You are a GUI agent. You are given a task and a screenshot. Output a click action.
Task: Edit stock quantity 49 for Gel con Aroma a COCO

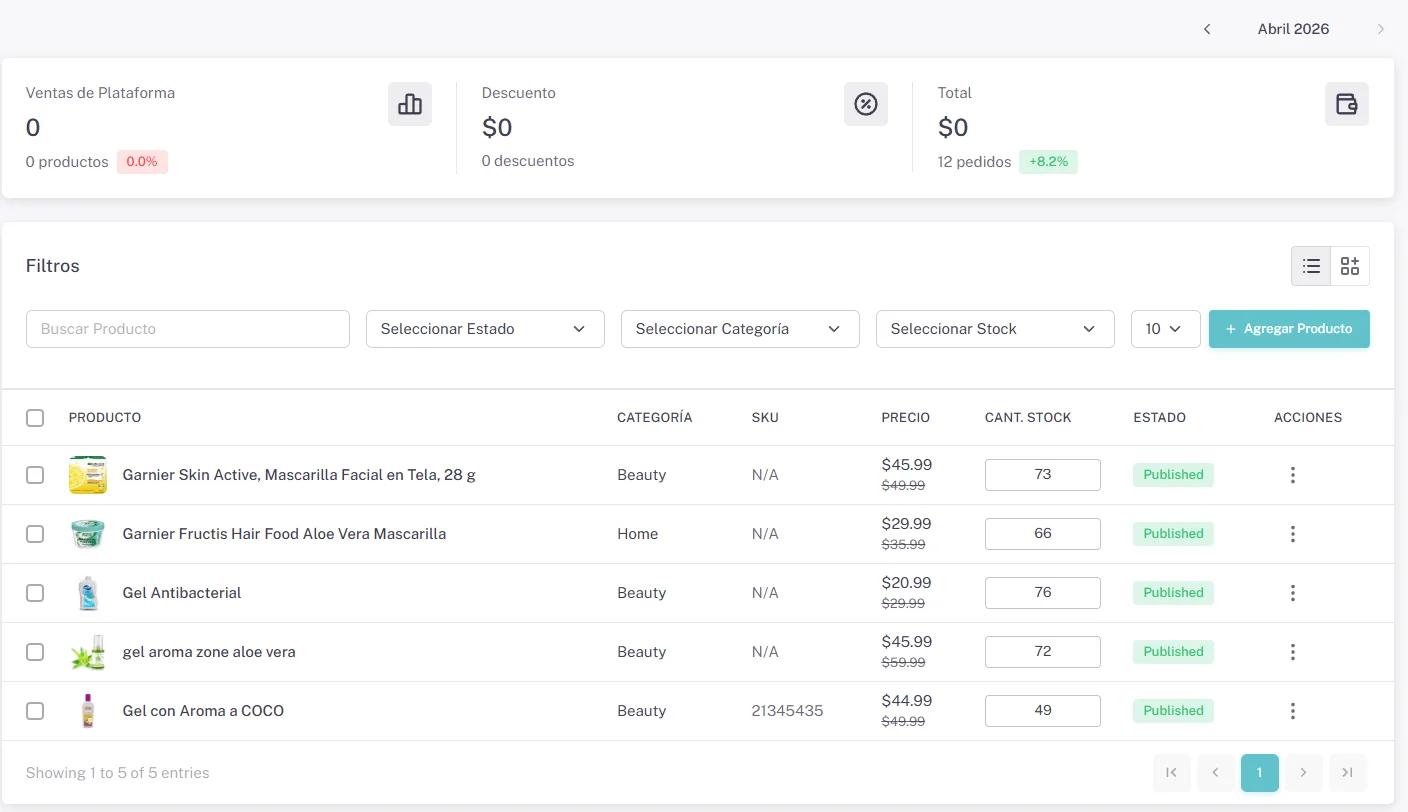(1043, 711)
